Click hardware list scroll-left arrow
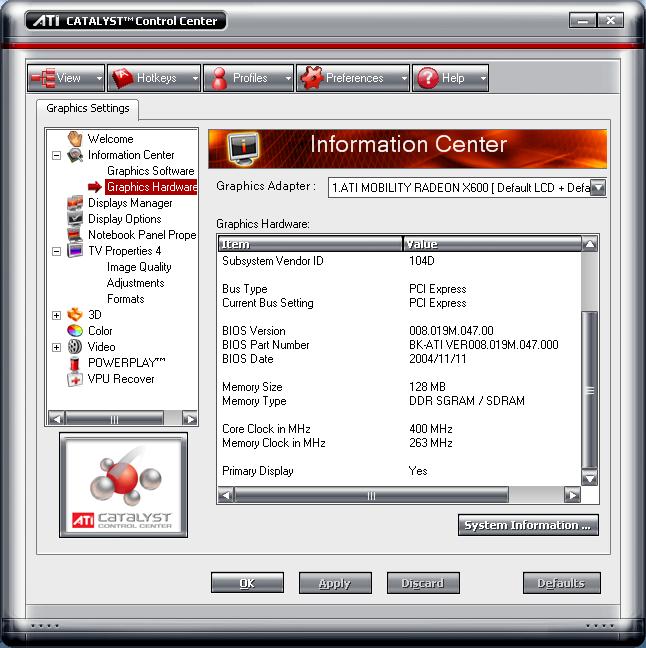The width and height of the screenshot is (646, 648). click(226, 495)
